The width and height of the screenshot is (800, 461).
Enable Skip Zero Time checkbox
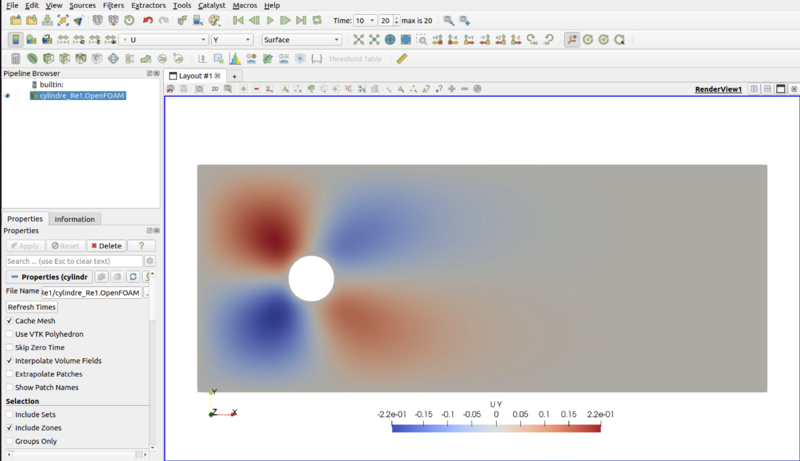point(9,347)
